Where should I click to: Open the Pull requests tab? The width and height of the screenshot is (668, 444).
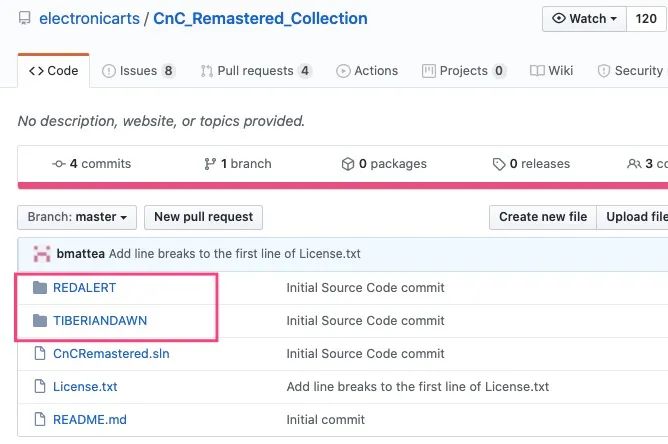[x=256, y=71]
